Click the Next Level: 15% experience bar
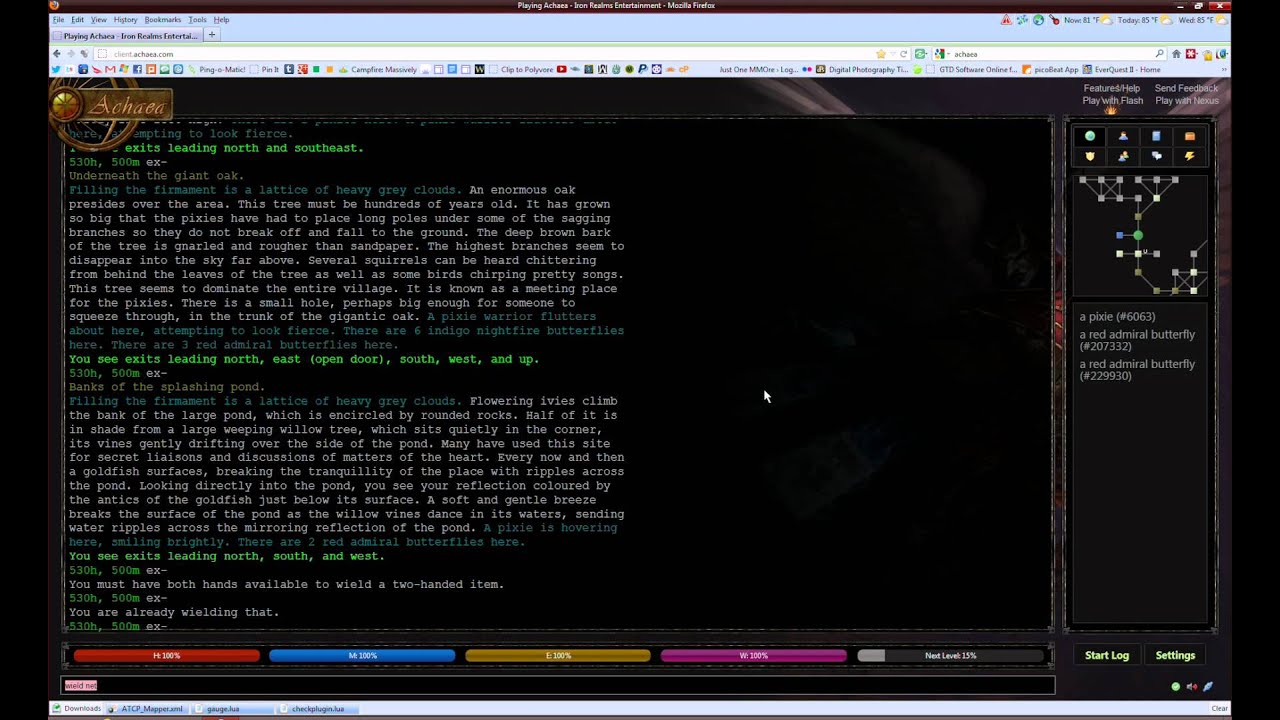The image size is (1280, 720). (x=950, y=656)
